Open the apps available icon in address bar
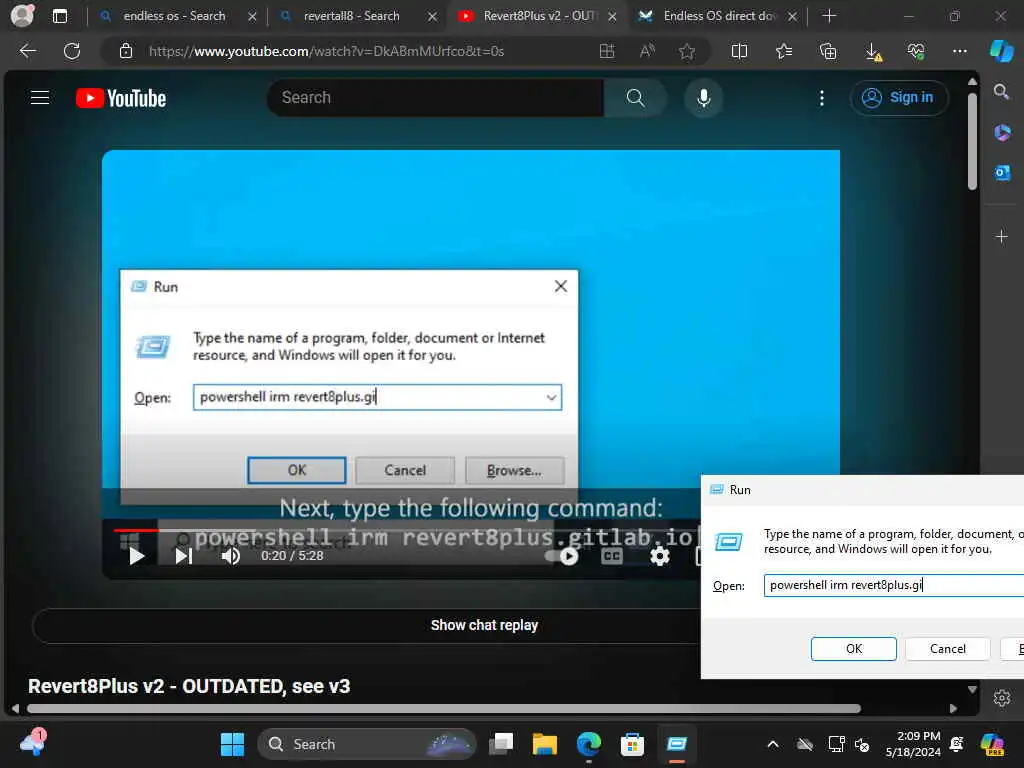This screenshot has width=1024, height=768. [x=607, y=51]
